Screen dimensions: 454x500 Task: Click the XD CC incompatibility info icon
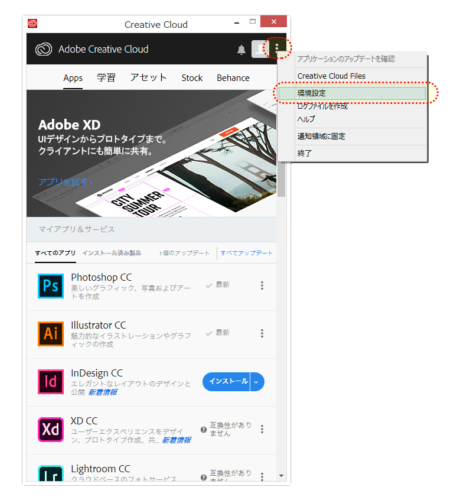click(203, 429)
